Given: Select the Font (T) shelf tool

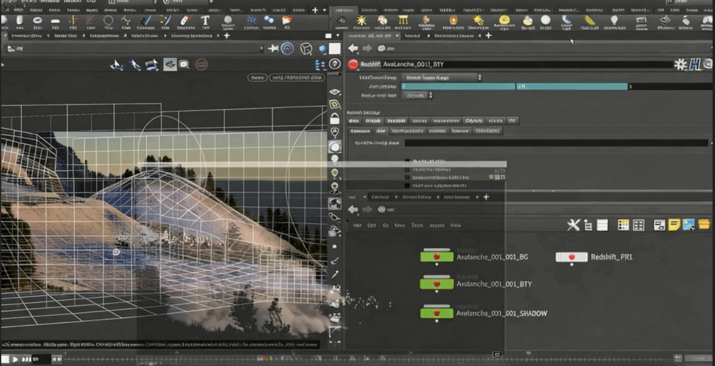Looking at the screenshot, I should point(205,21).
